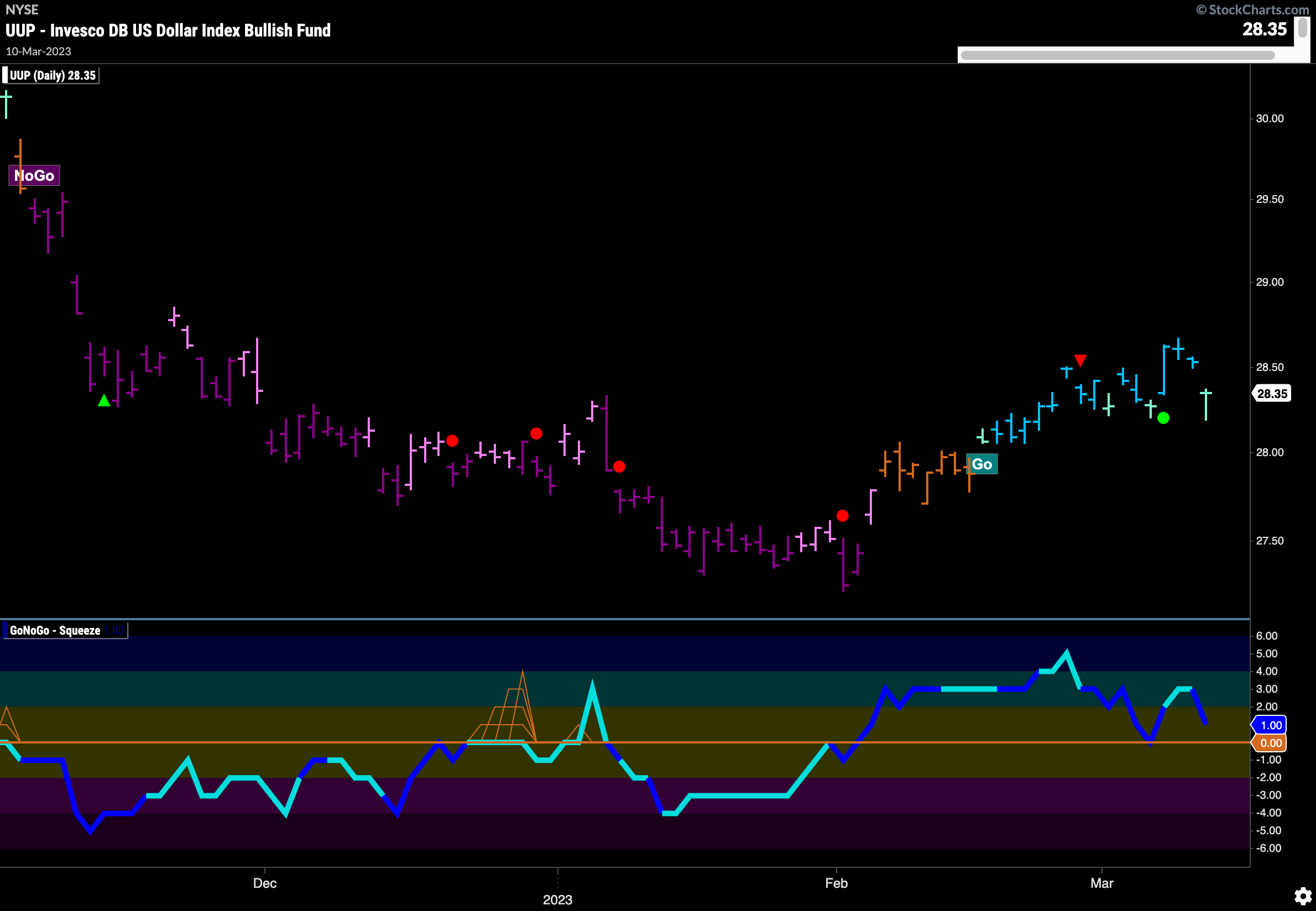Click the orange 0.00 oscillator value tag

1269,743
